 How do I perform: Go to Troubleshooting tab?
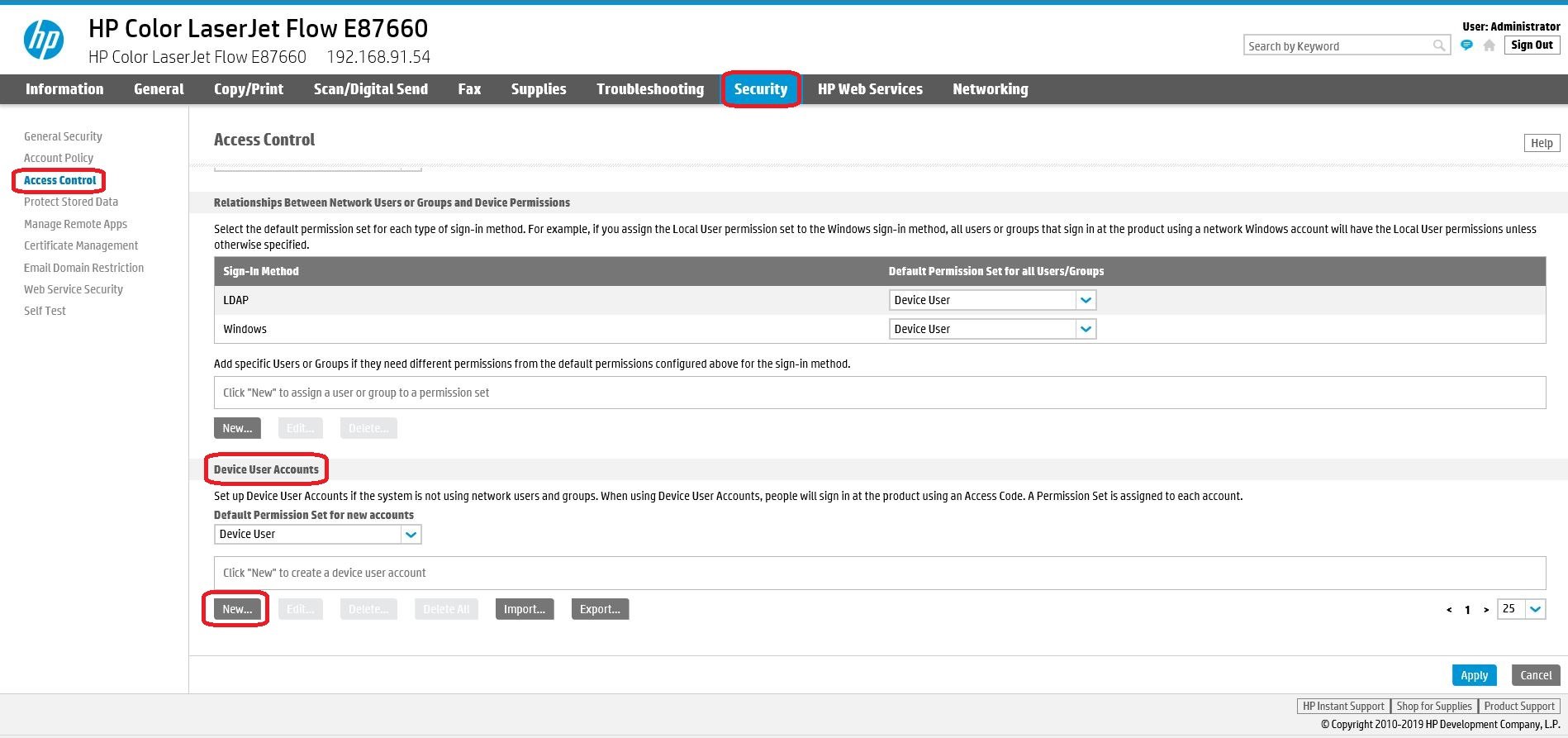pos(650,89)
